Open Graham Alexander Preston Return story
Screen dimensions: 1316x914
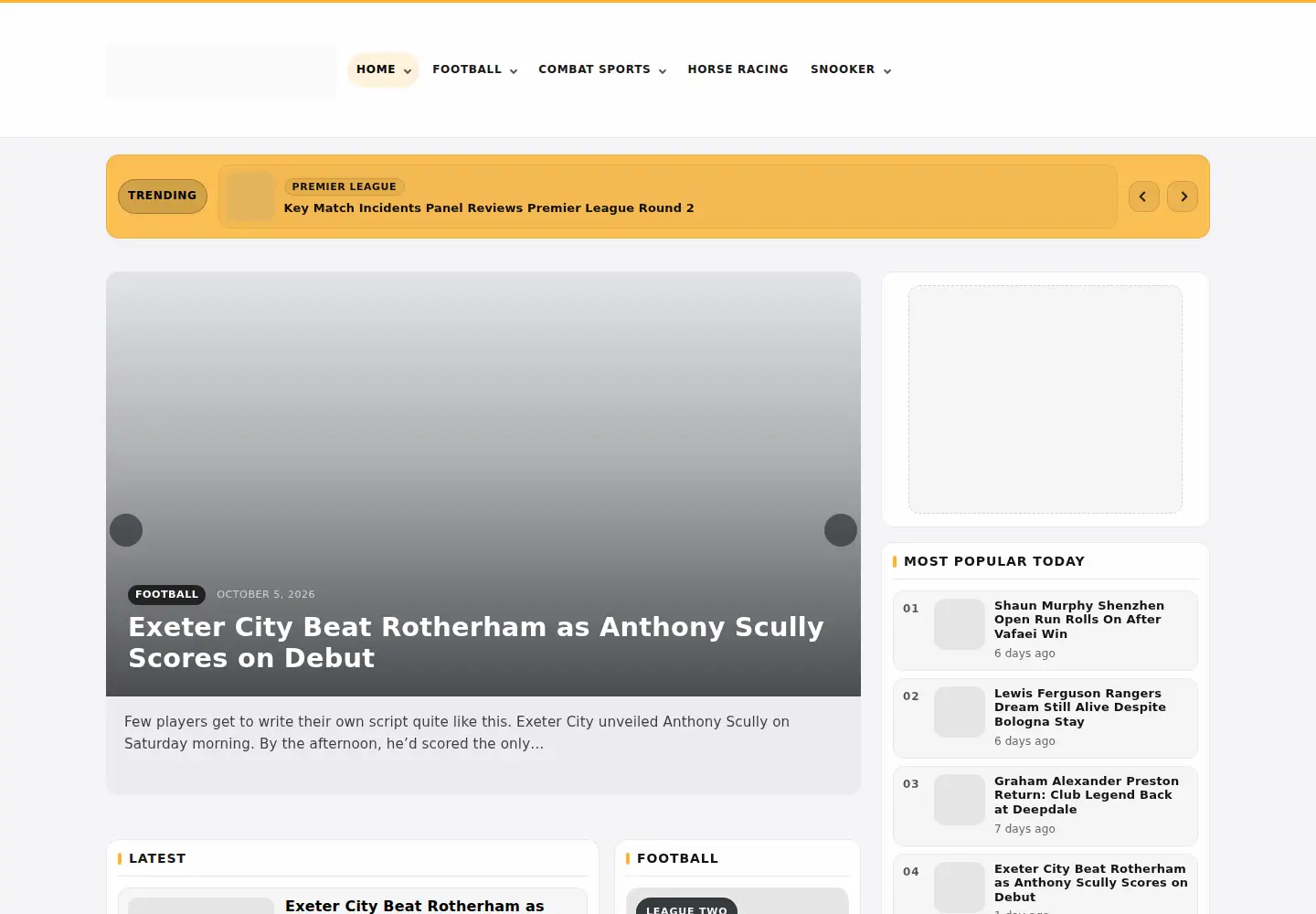(1087, 795)
